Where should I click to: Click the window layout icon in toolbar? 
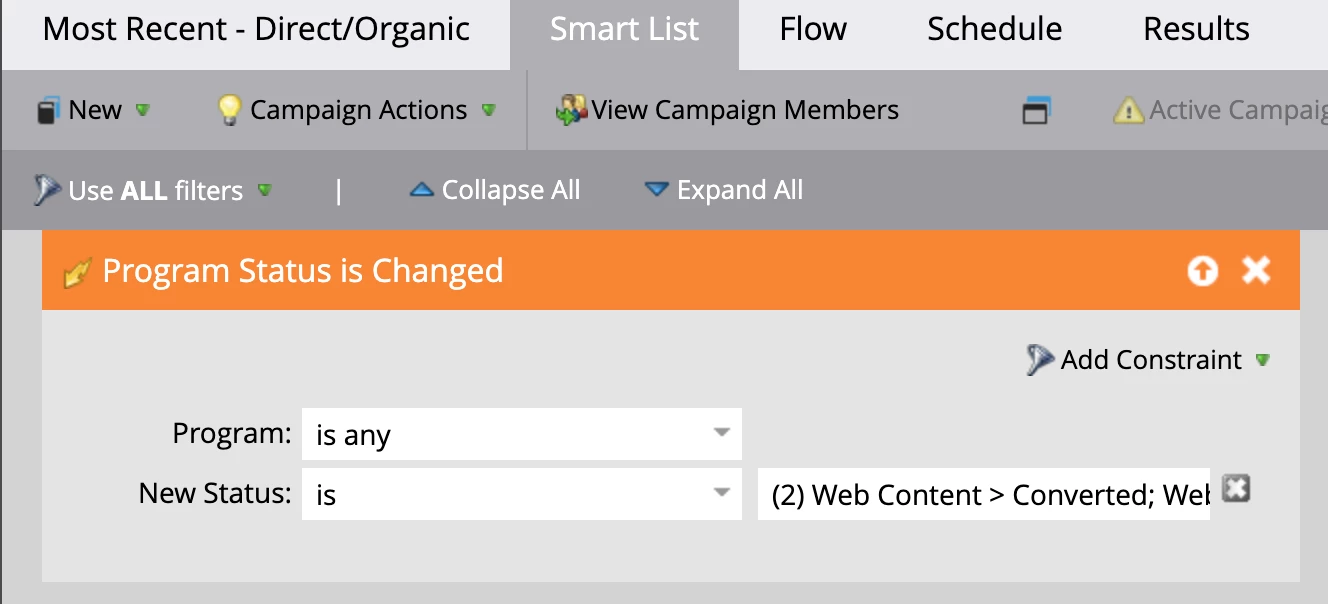[x=1036, y=110]
